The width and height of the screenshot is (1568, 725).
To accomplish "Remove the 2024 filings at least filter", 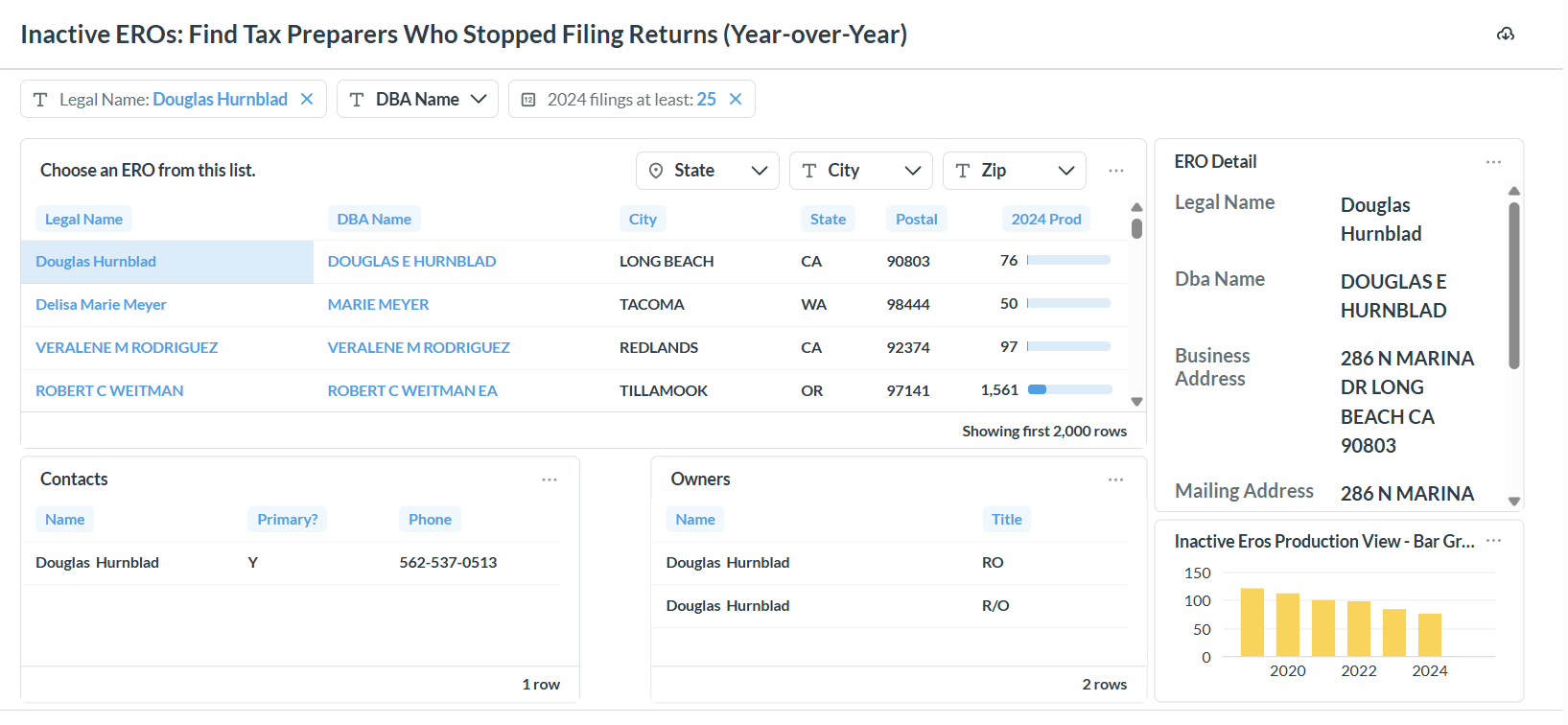I will (x=736, y=99).
